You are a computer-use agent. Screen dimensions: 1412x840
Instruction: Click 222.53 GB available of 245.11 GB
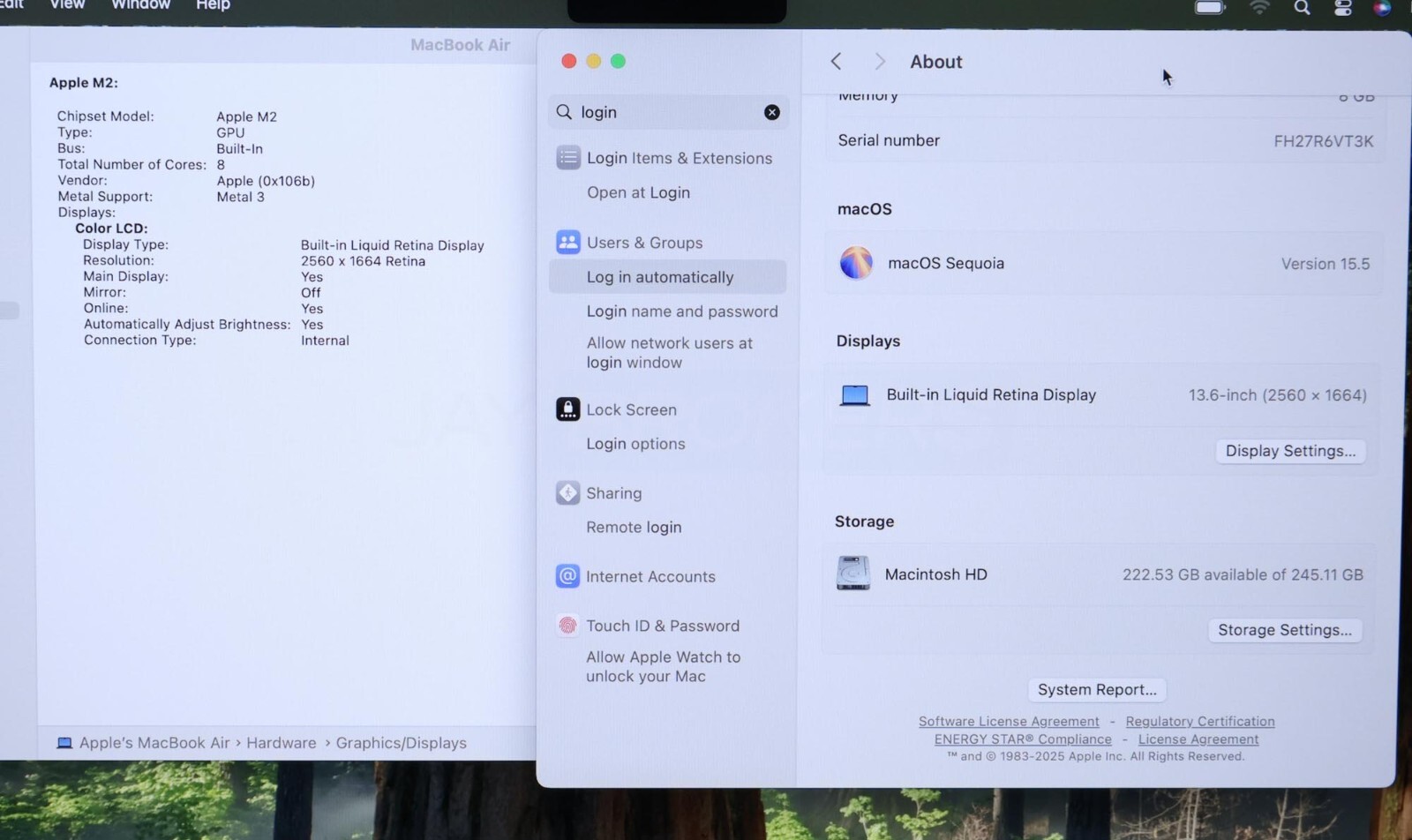[1243, 574]
